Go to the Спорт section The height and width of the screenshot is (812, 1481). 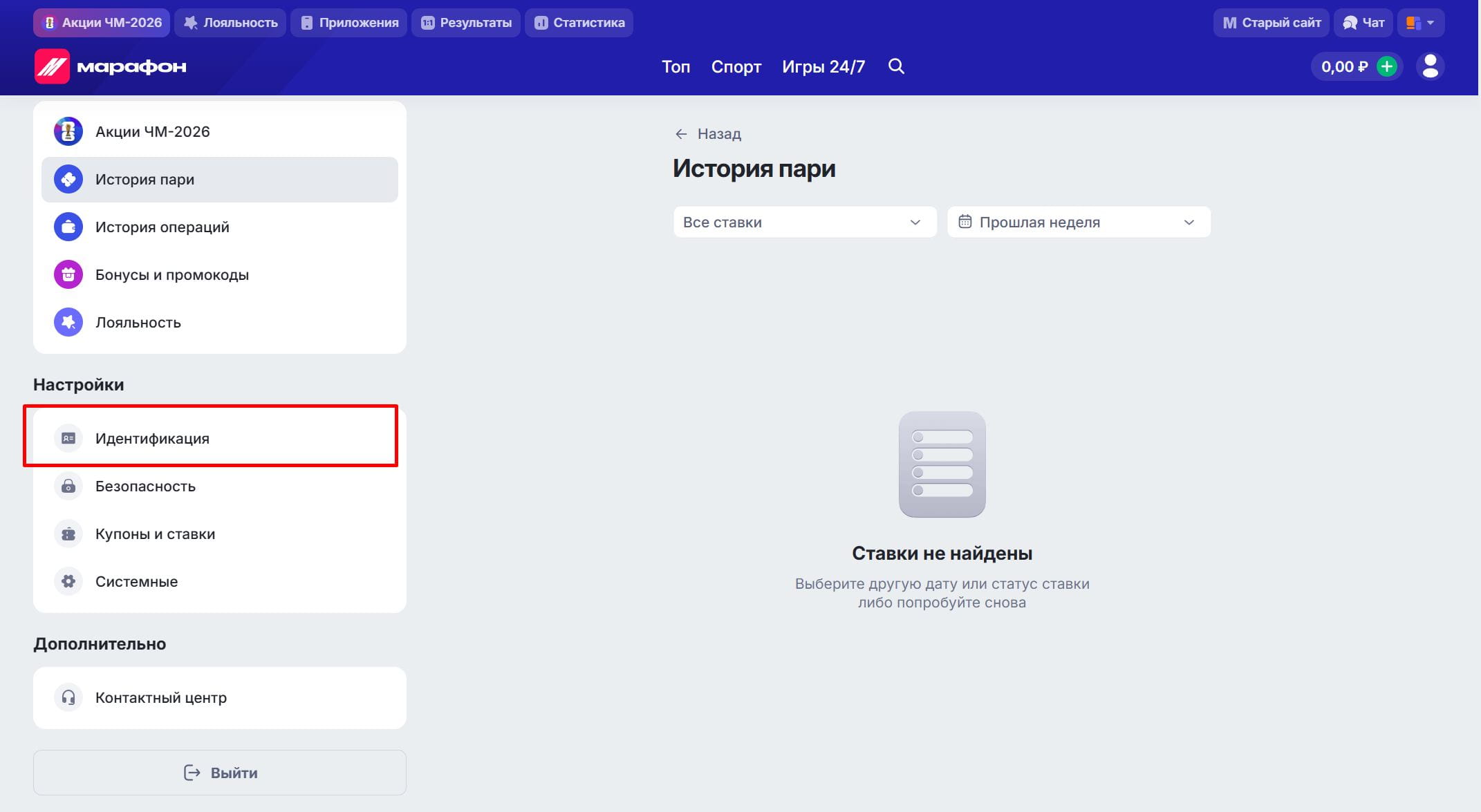click(x=736, y=66)
